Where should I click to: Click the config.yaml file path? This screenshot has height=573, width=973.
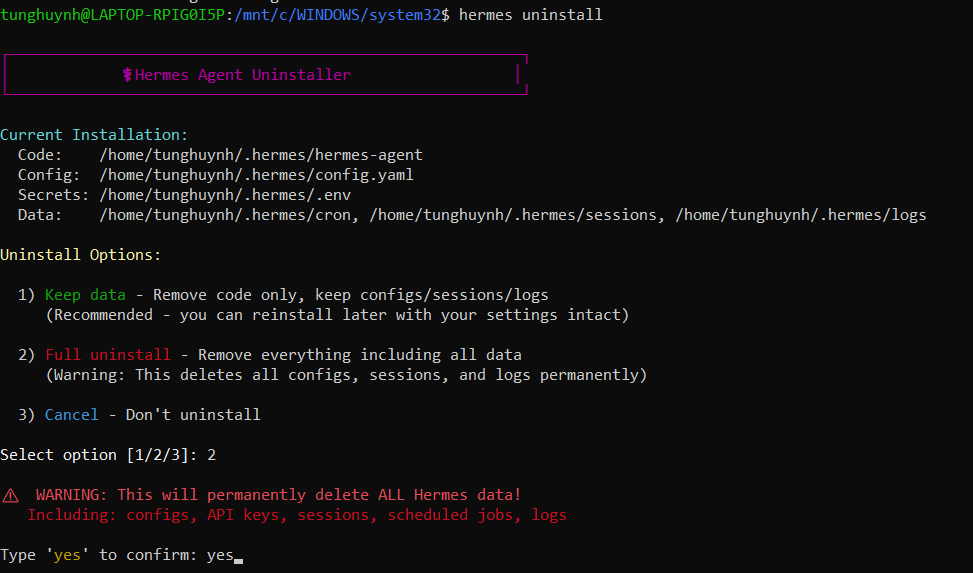pos(256,175)
